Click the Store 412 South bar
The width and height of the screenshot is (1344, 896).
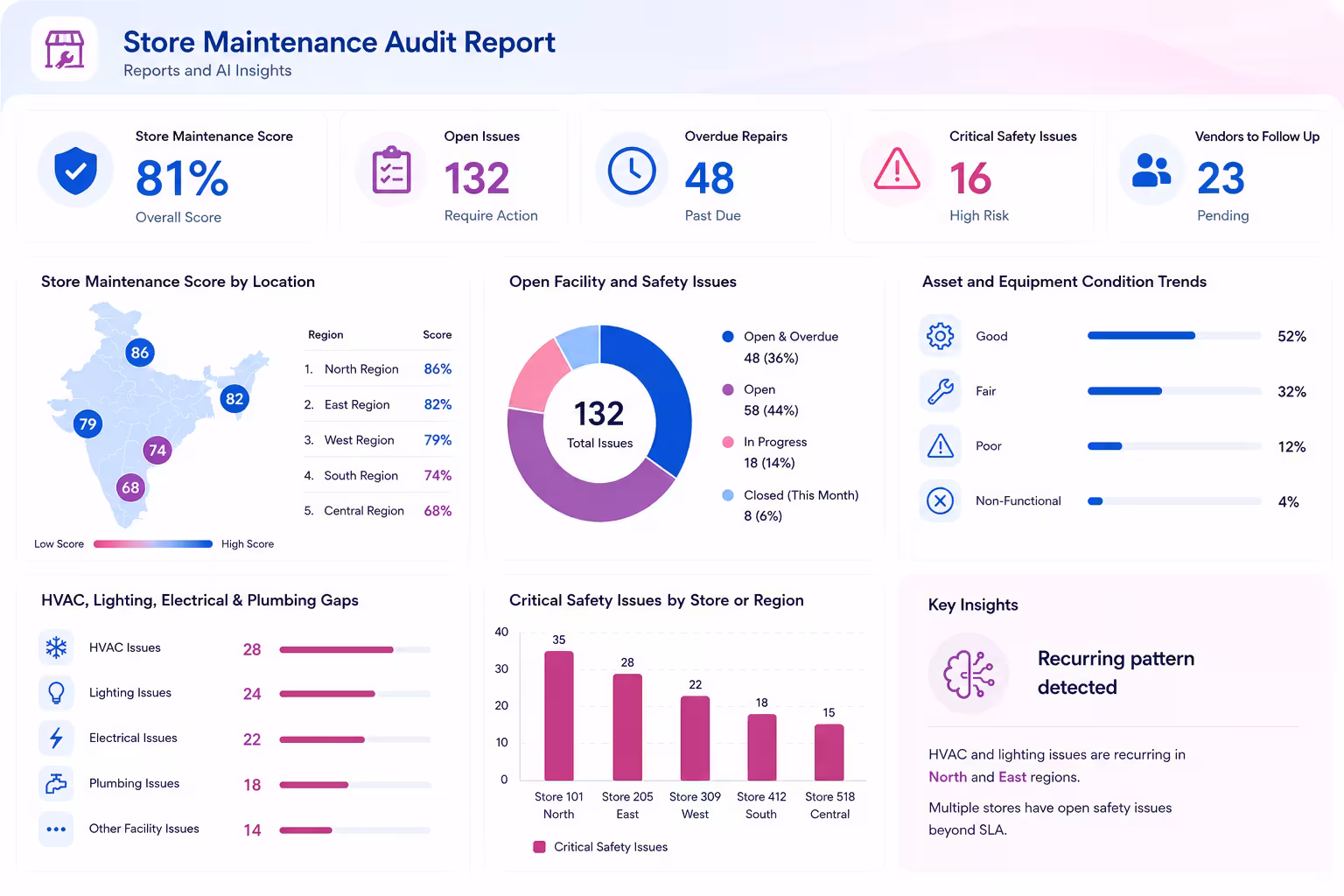click(762, 747)
